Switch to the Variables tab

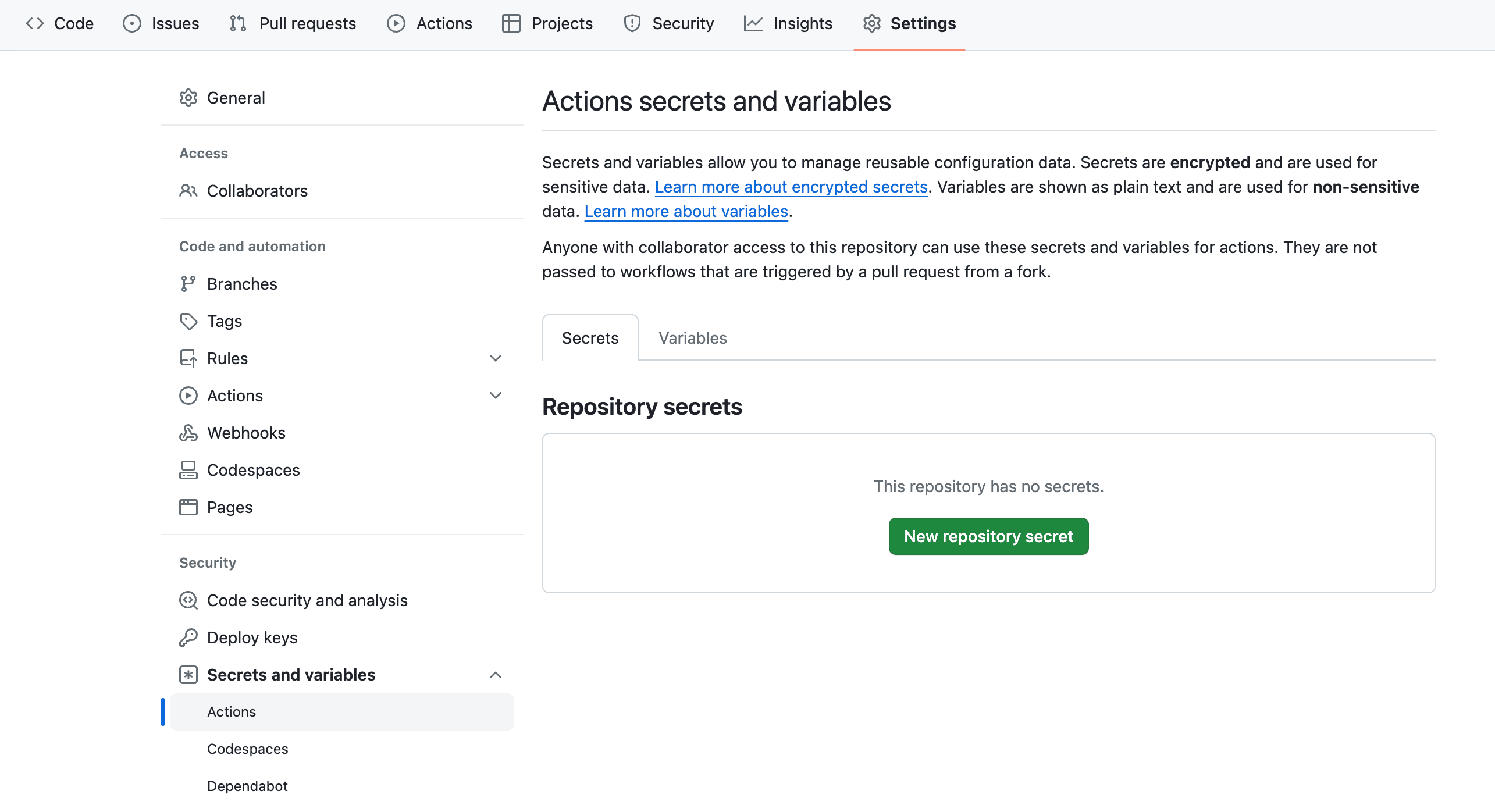692,337
